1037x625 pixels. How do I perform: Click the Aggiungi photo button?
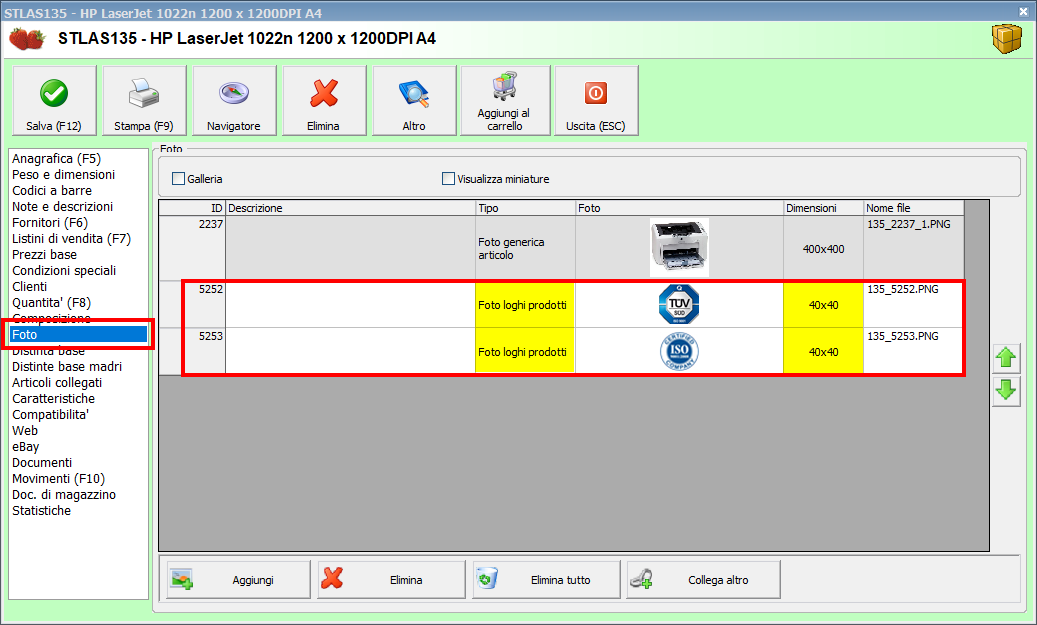coord(238,579)
